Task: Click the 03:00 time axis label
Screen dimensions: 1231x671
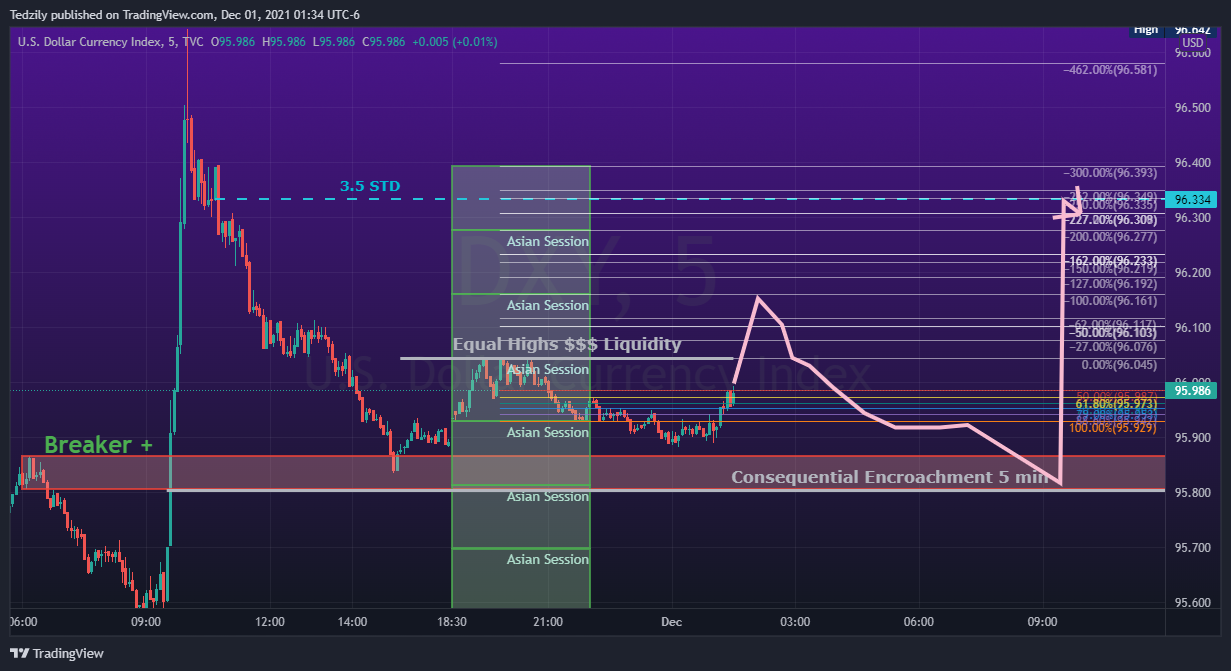Action: point(795,622)
